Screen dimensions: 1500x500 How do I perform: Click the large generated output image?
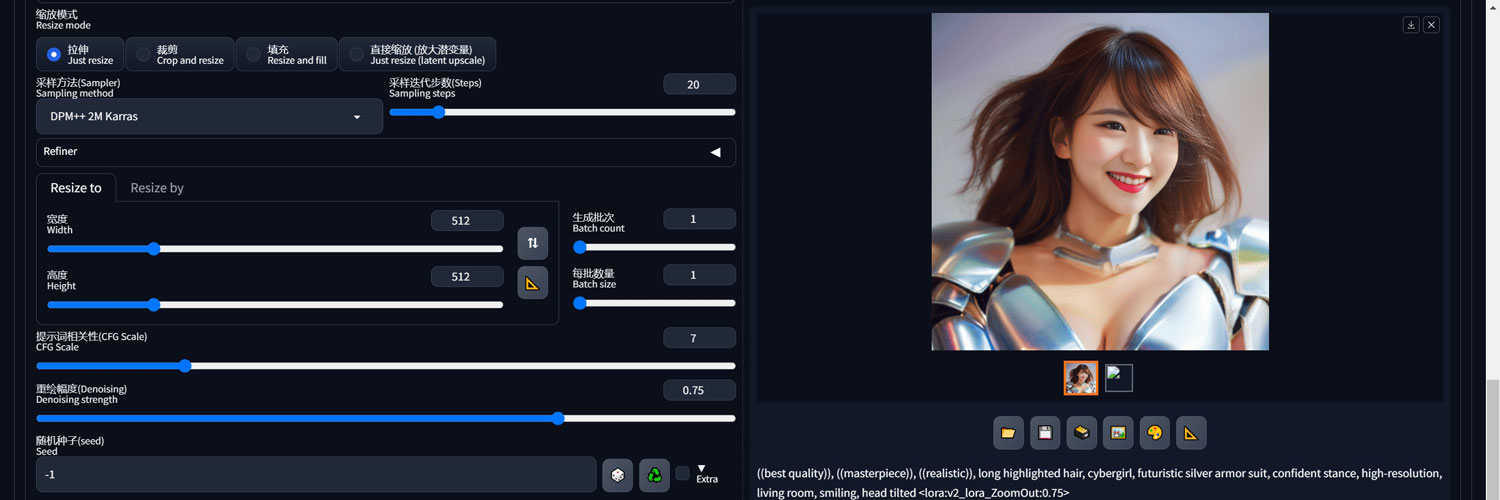click(x=1100, y=181)
